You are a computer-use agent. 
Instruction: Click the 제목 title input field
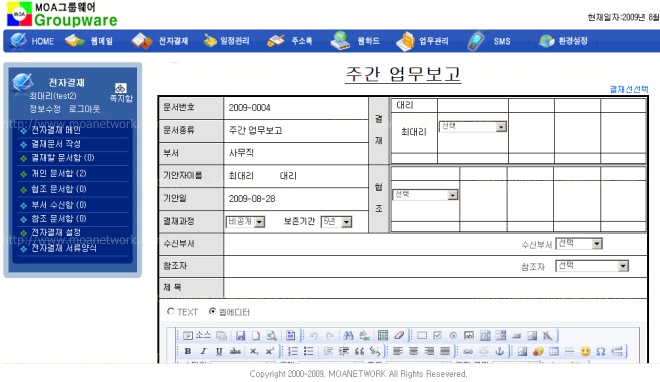pos(435,288)
